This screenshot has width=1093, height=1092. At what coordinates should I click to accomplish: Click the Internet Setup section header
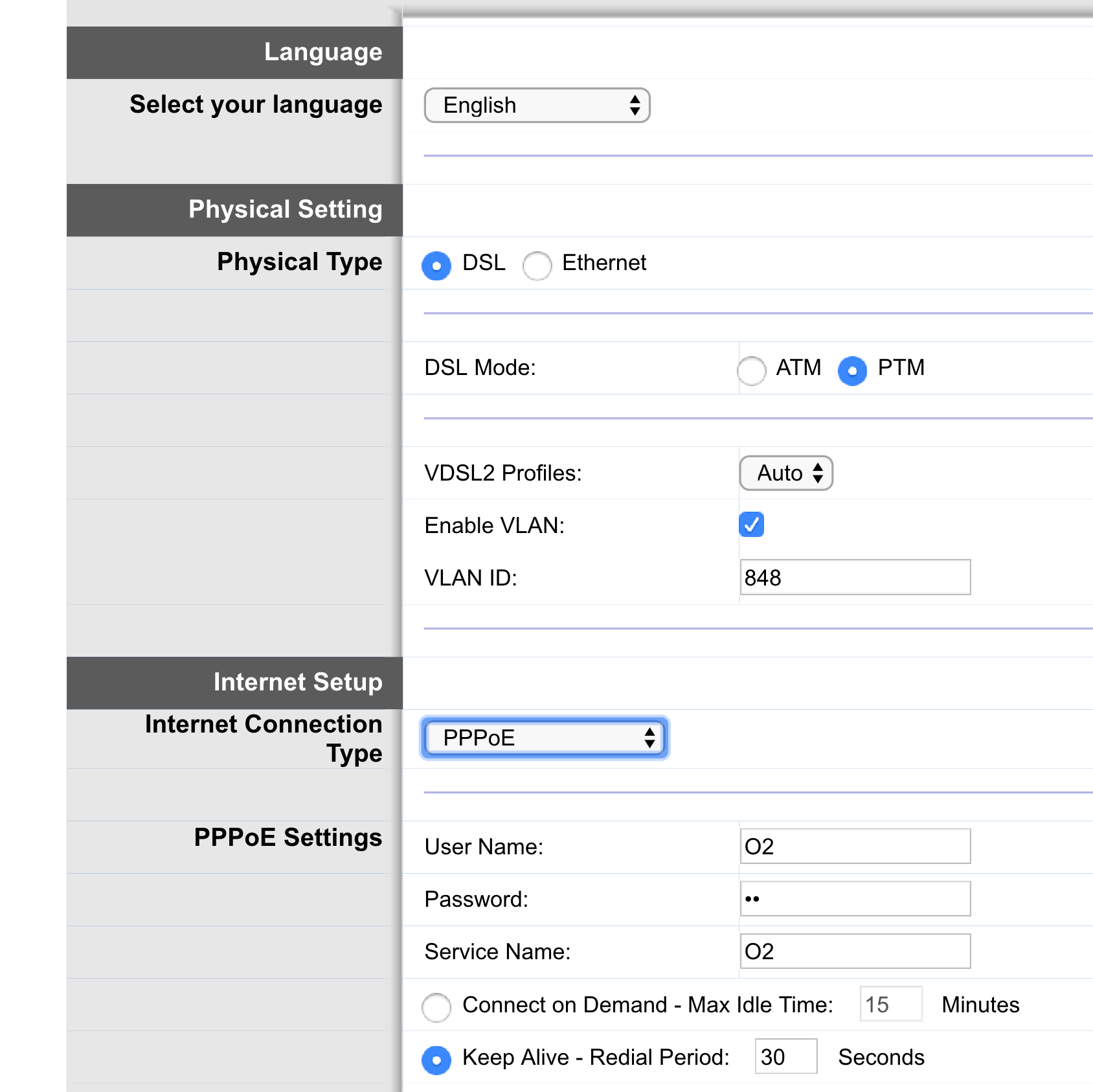(x=298, y=682)
